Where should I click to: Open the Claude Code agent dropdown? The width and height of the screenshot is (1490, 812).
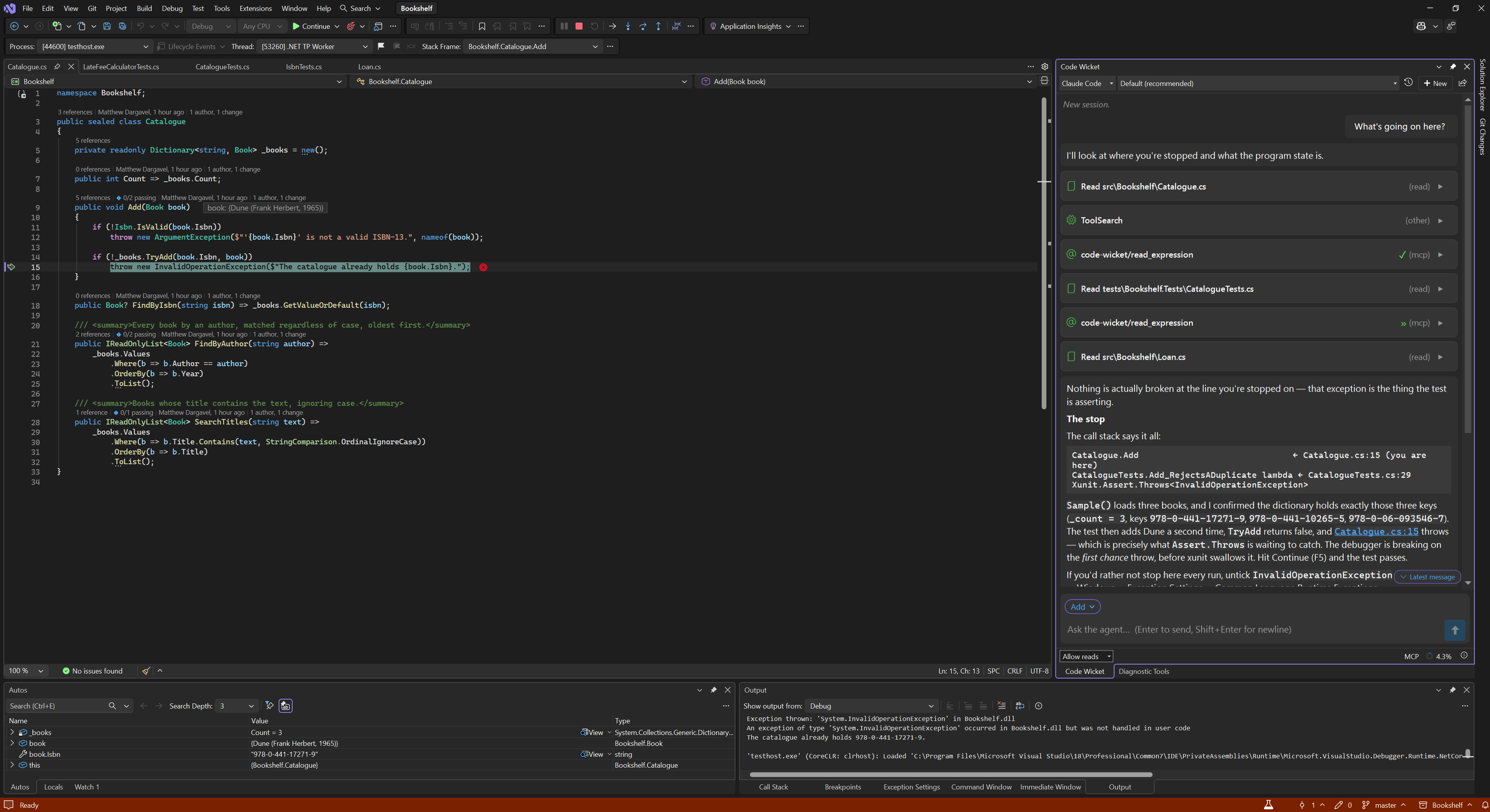(1087, 83)
